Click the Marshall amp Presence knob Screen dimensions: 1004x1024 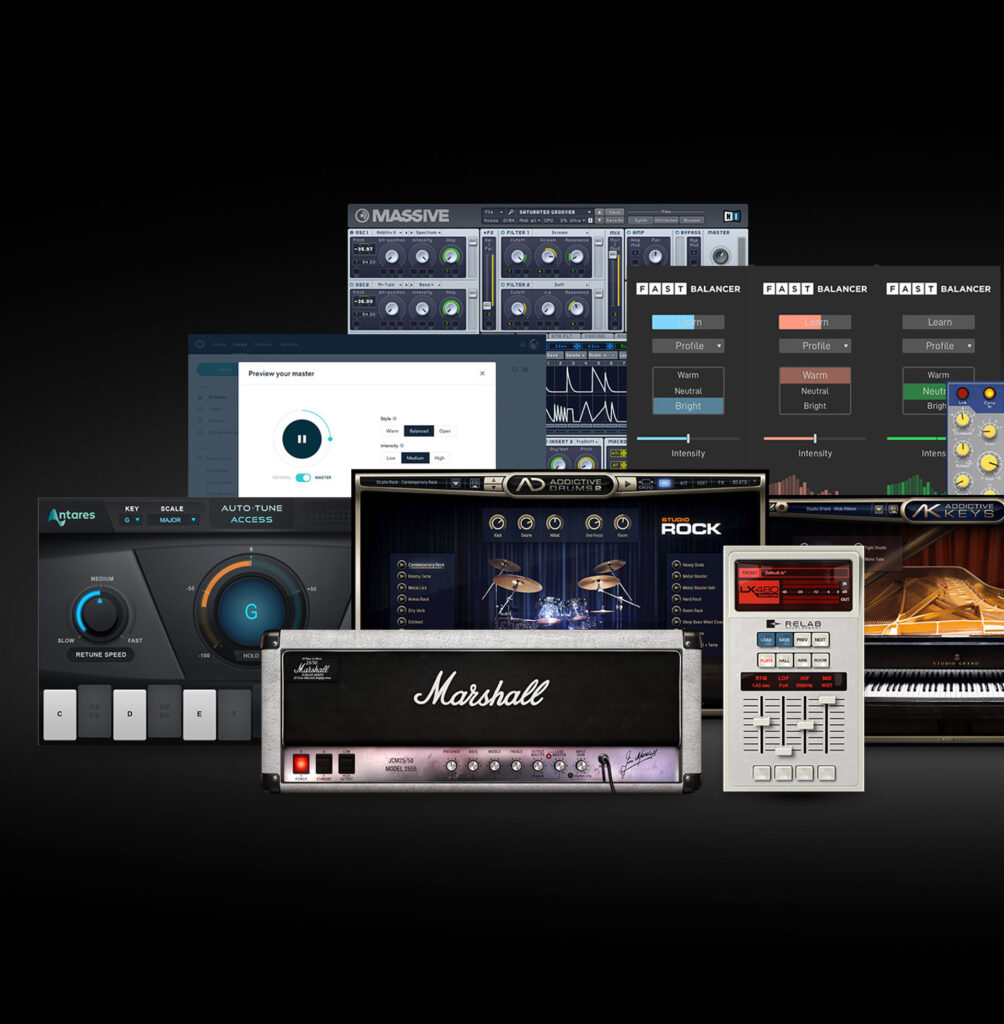pyautogui.click(x=450, y=765)
